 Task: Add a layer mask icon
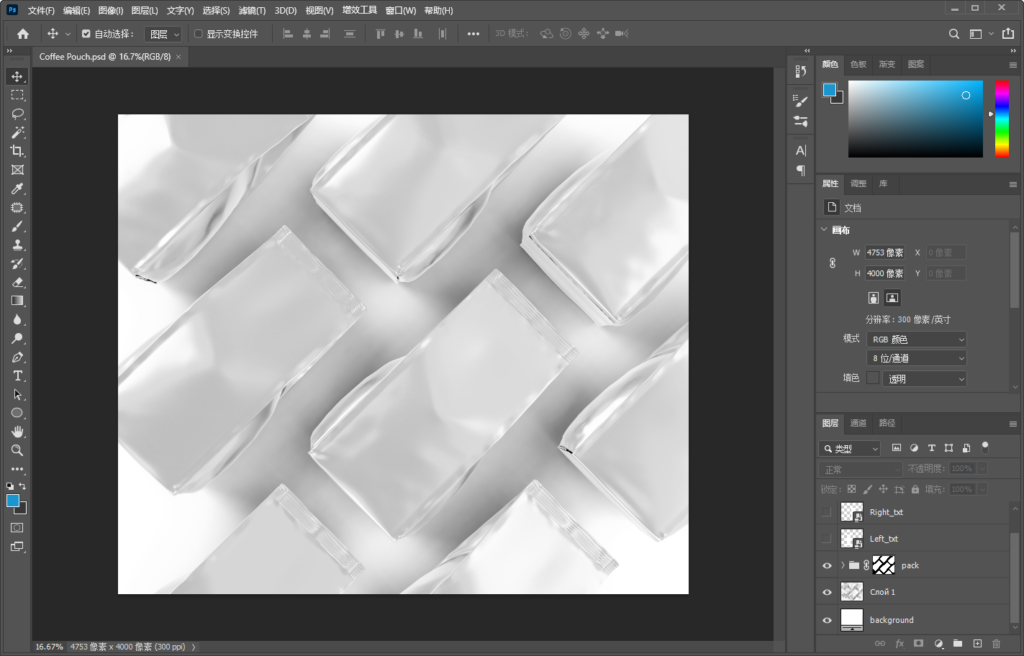tap(918, 644)
